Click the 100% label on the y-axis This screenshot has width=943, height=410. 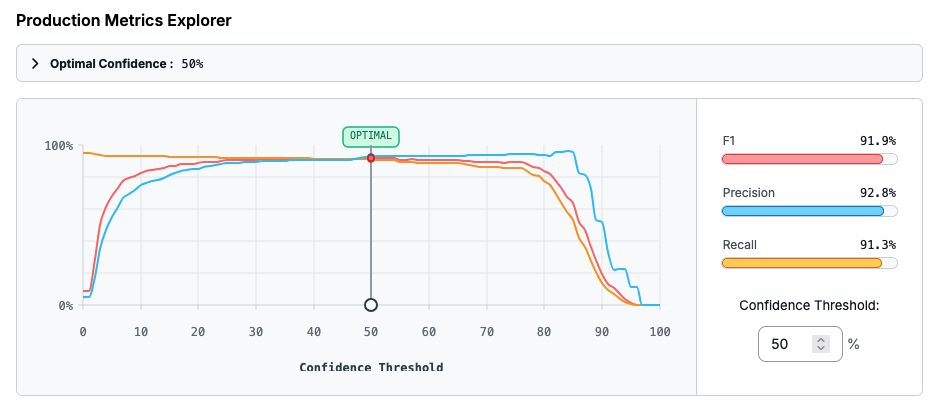tap(58, 146)
